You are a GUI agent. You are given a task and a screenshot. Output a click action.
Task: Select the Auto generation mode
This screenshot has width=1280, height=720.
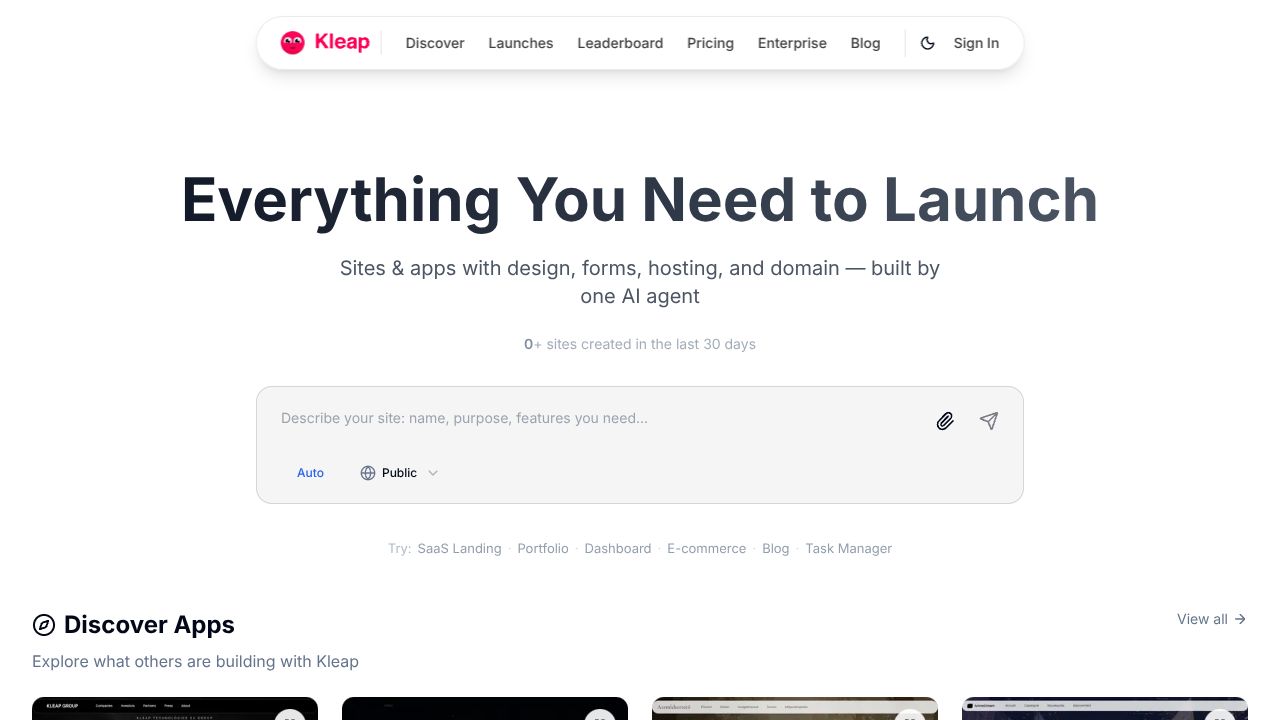pos(310,472)
